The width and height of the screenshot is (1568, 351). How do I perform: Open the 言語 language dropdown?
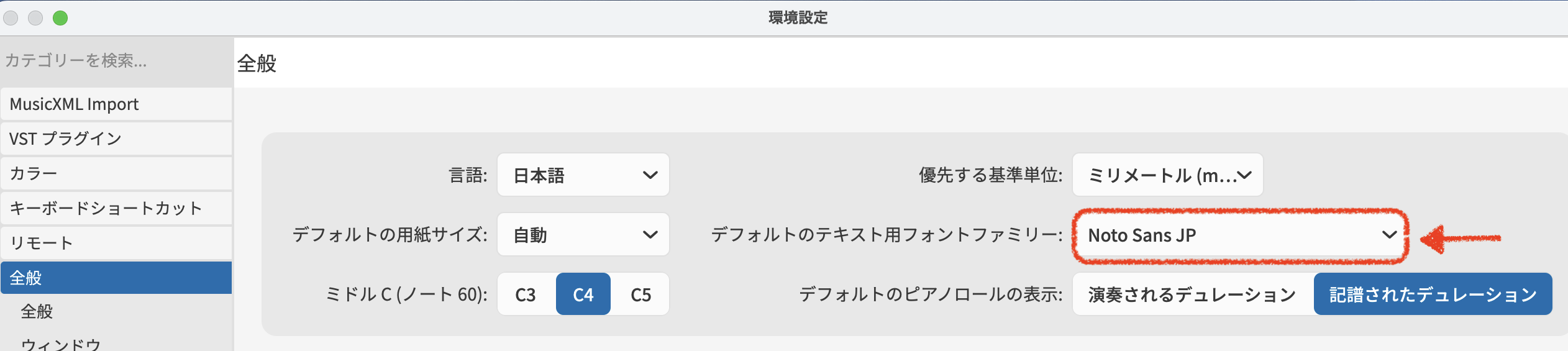pyautogui.click(x=583, y=175)
